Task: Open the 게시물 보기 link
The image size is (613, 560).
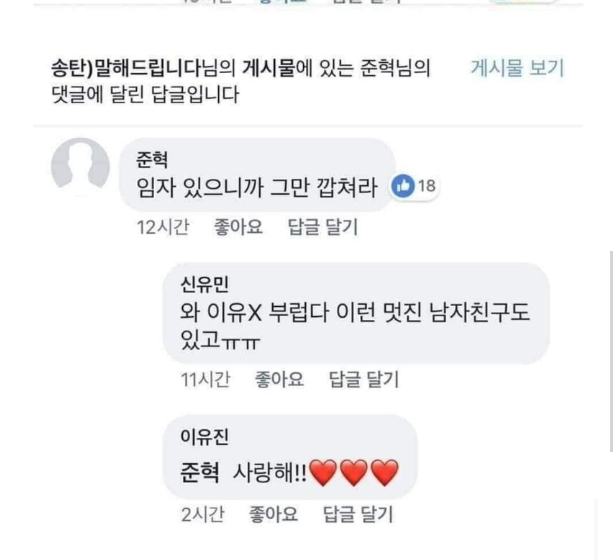Action: pos(517,68)
